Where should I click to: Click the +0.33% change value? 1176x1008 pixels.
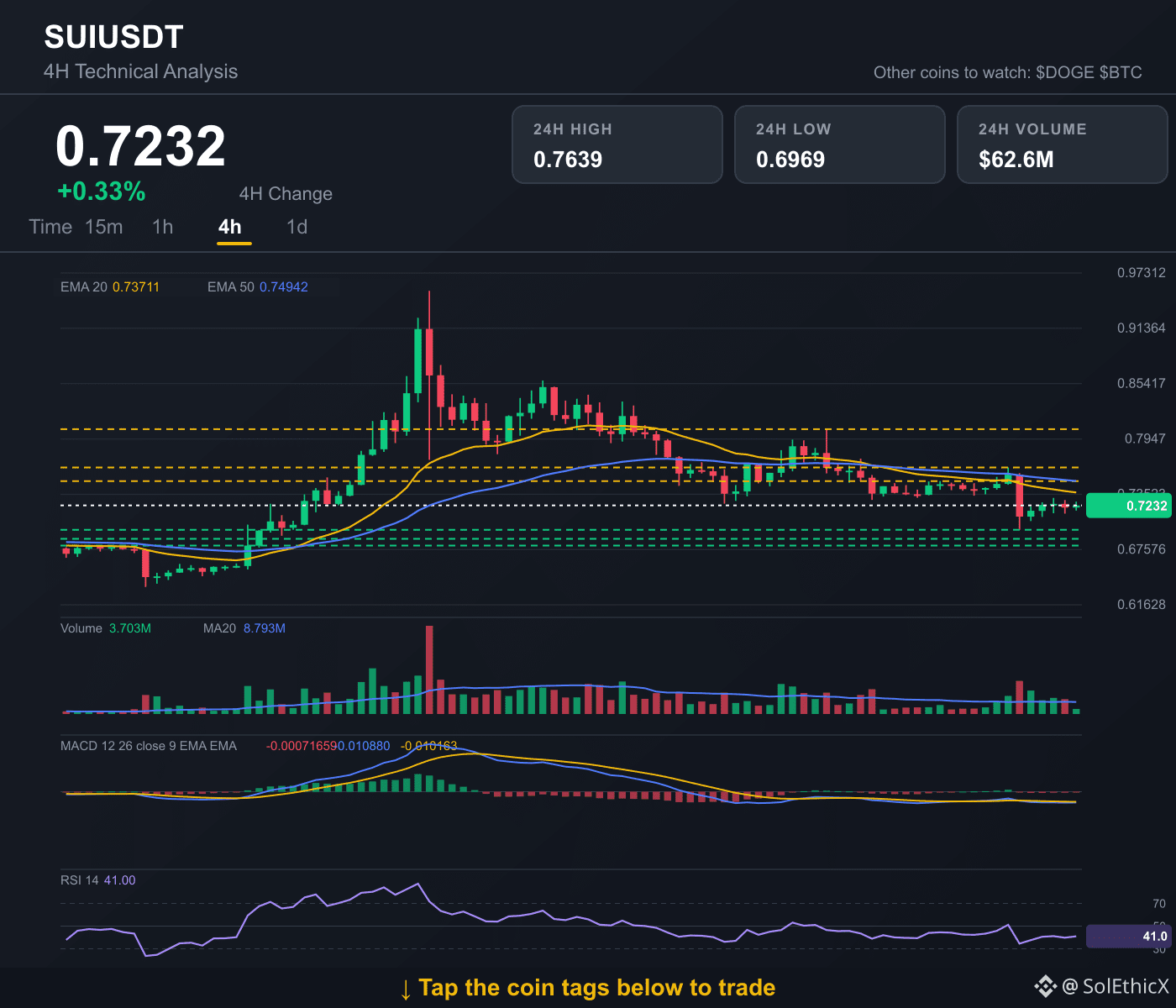point(102,192)
